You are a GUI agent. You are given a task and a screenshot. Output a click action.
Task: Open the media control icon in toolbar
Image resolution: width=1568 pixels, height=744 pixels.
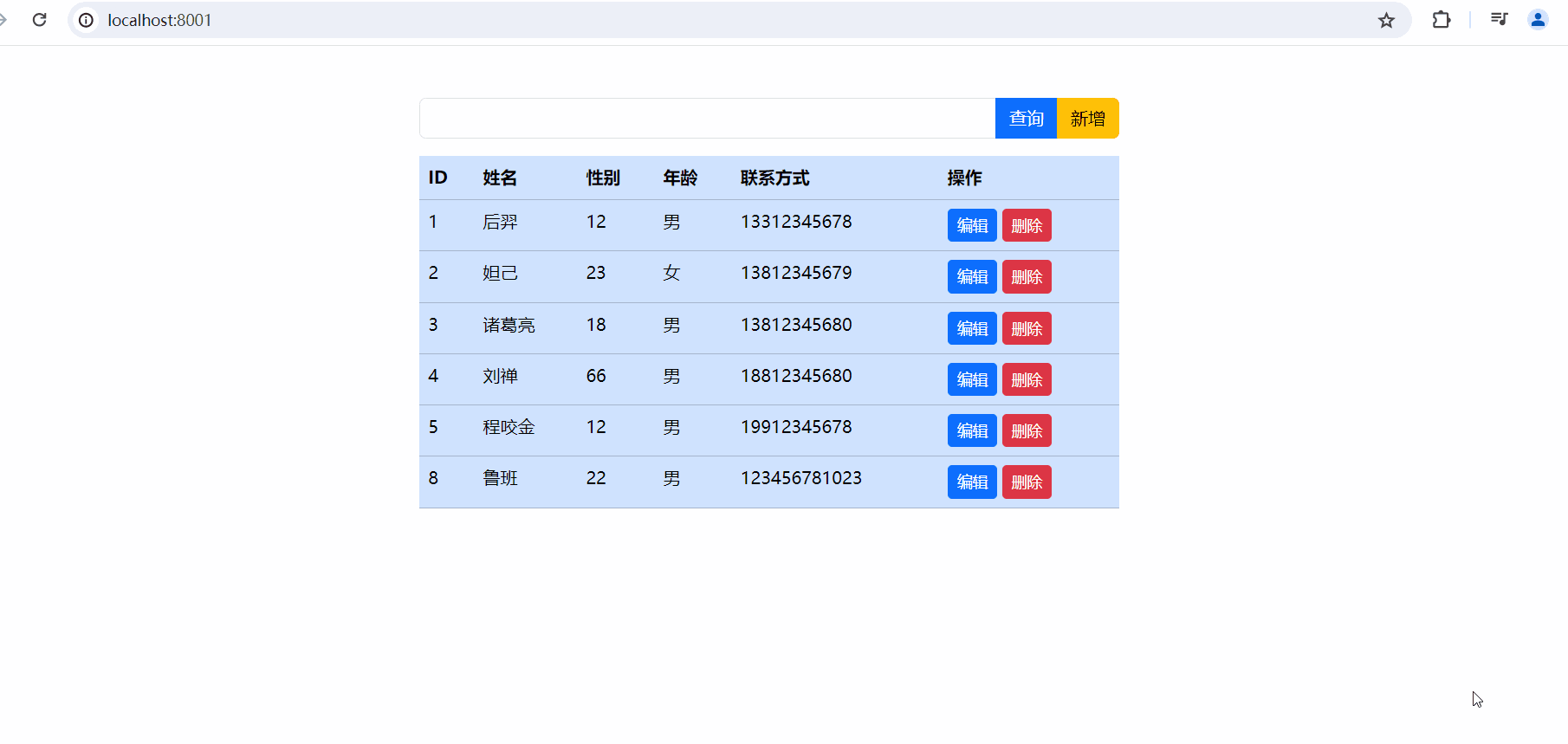tap(1500, 20)
